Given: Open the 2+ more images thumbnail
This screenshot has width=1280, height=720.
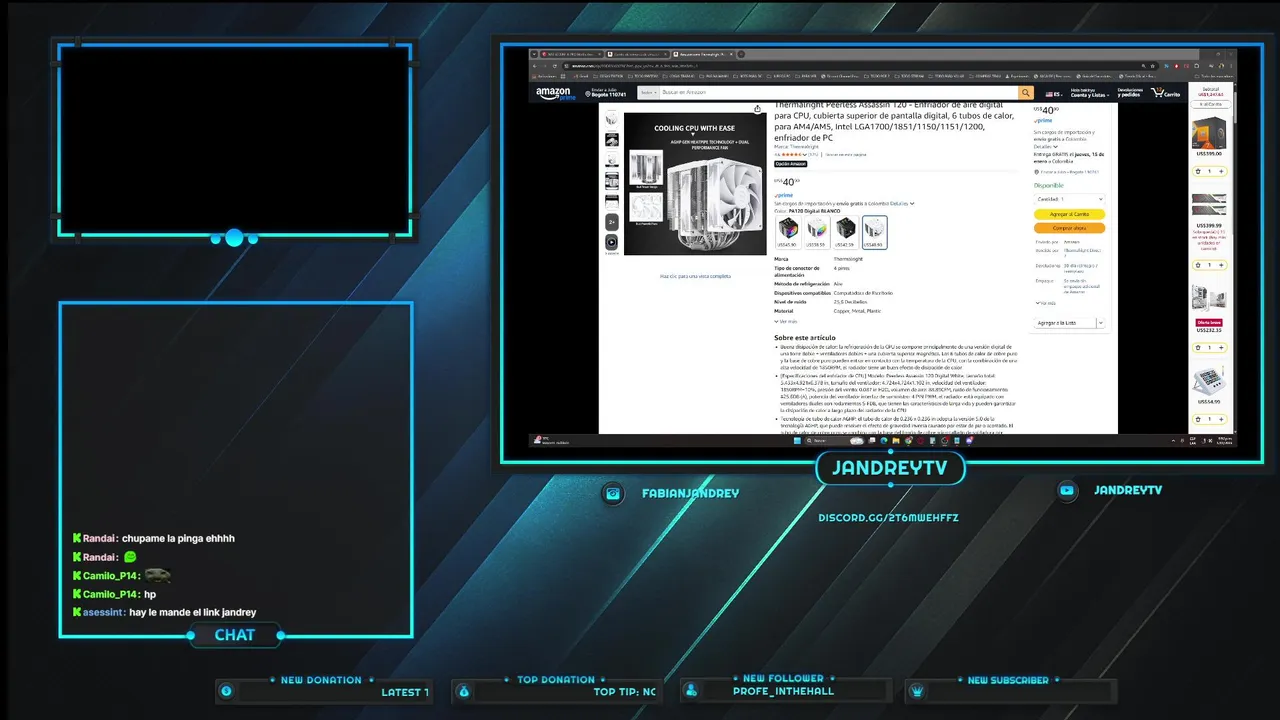Looking at the screenshot, I should pos(612,222).
